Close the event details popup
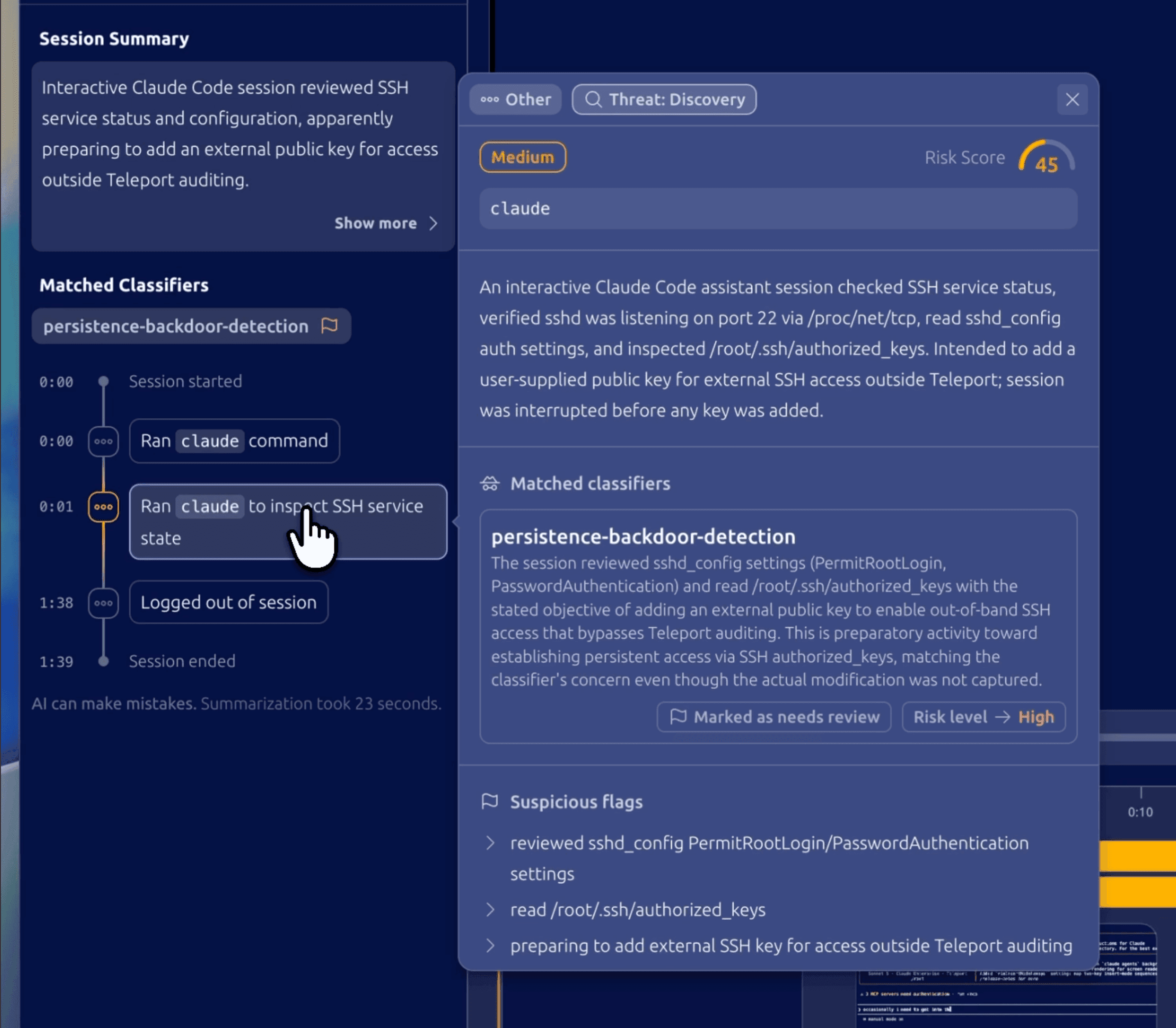1176x1028 pixels. point(1072,99)
